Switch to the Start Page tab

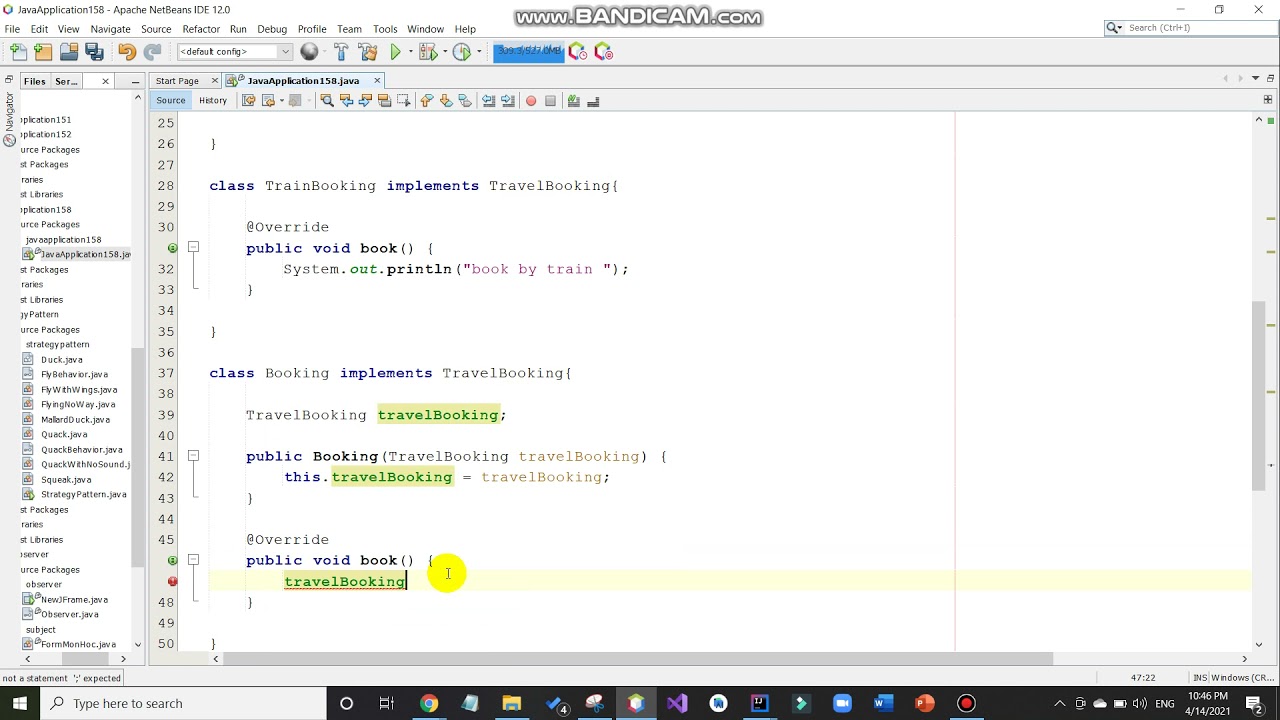[177, 80]
